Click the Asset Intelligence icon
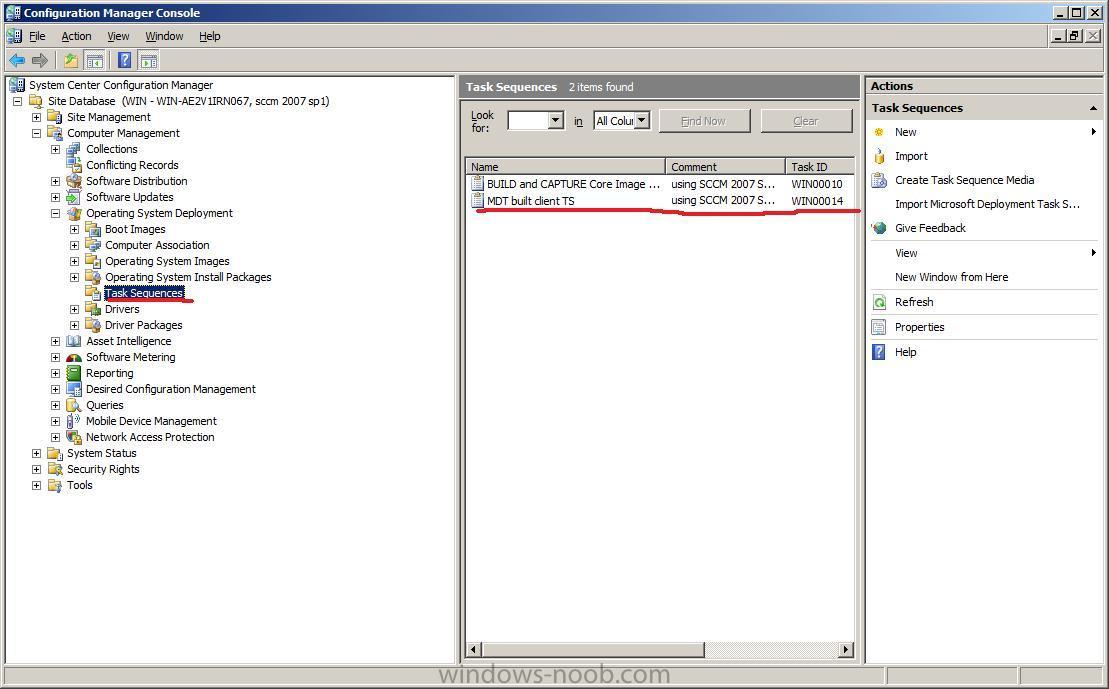 coord(74,341)
